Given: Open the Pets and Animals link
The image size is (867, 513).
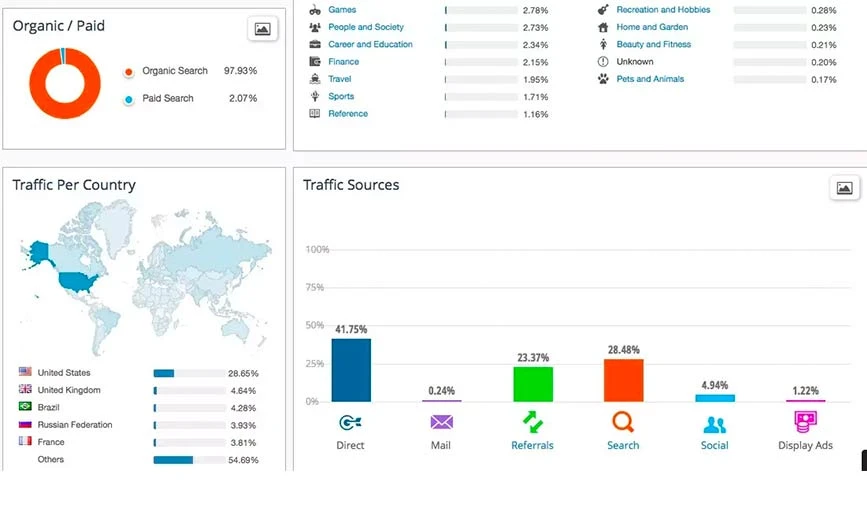Looking at the screenshot, I should (650, 79).
